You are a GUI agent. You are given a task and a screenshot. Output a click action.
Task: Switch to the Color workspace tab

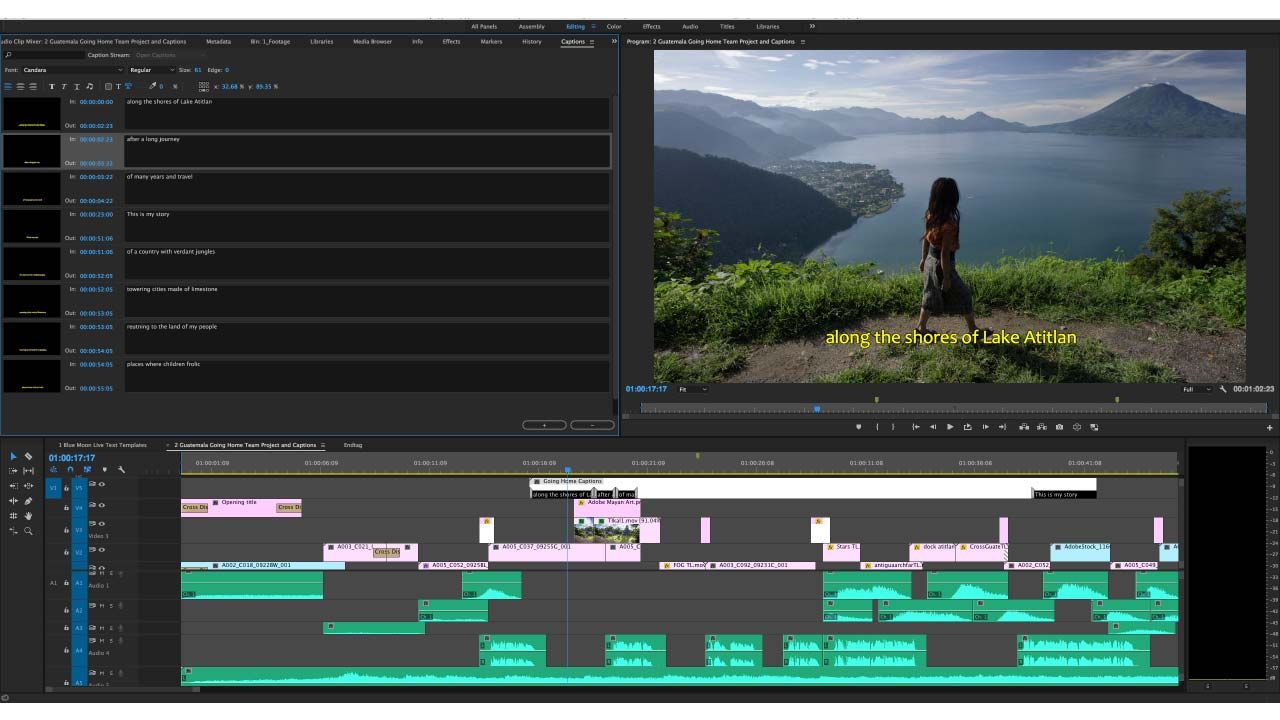coord(613,27)
